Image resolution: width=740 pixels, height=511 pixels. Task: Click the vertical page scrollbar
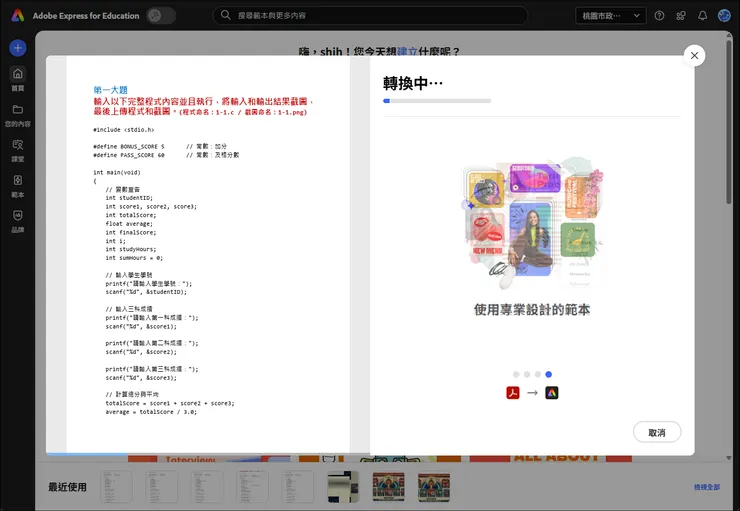[729, 123]
